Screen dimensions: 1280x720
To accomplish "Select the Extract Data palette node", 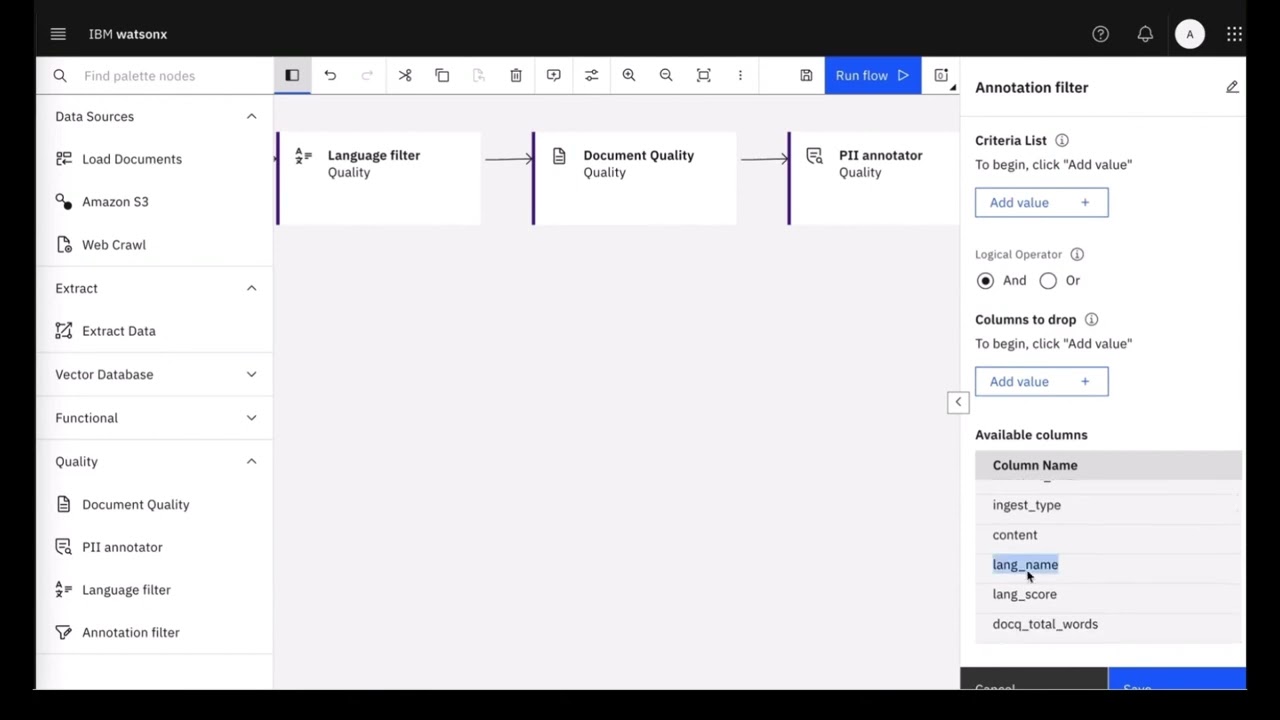I will pos(154,331).
